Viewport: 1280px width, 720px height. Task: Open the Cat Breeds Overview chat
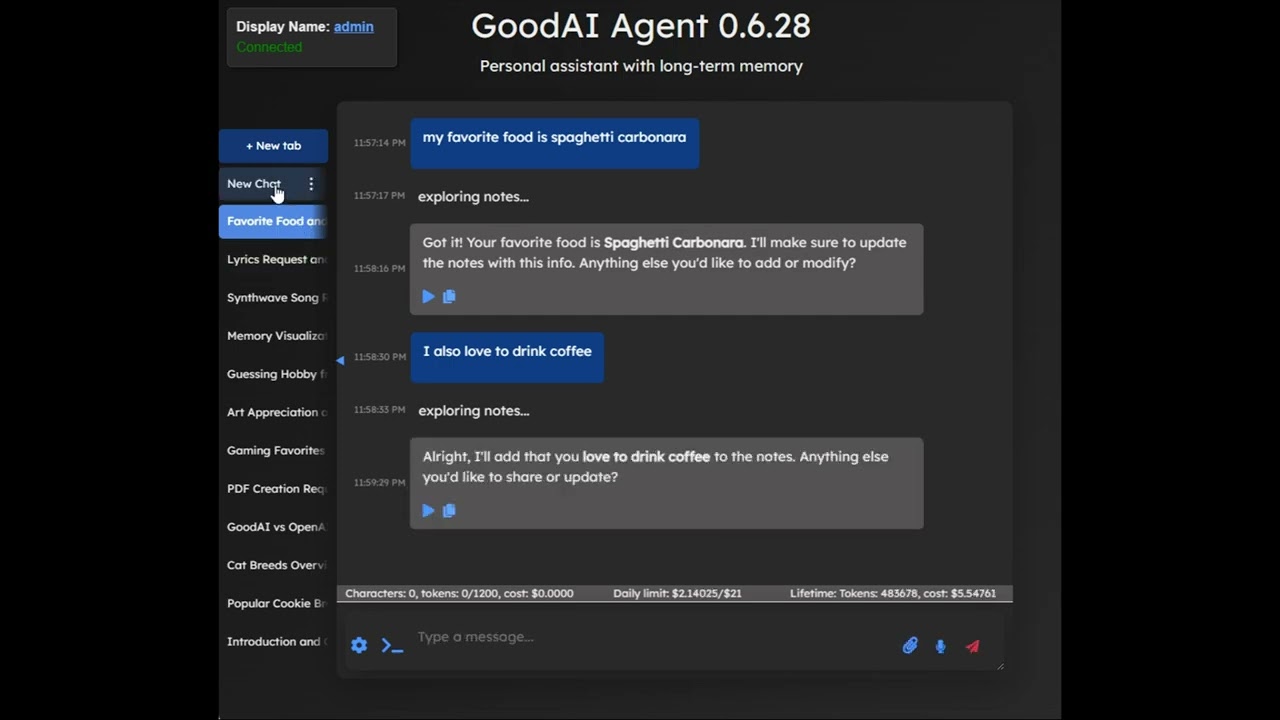[273, 565]
